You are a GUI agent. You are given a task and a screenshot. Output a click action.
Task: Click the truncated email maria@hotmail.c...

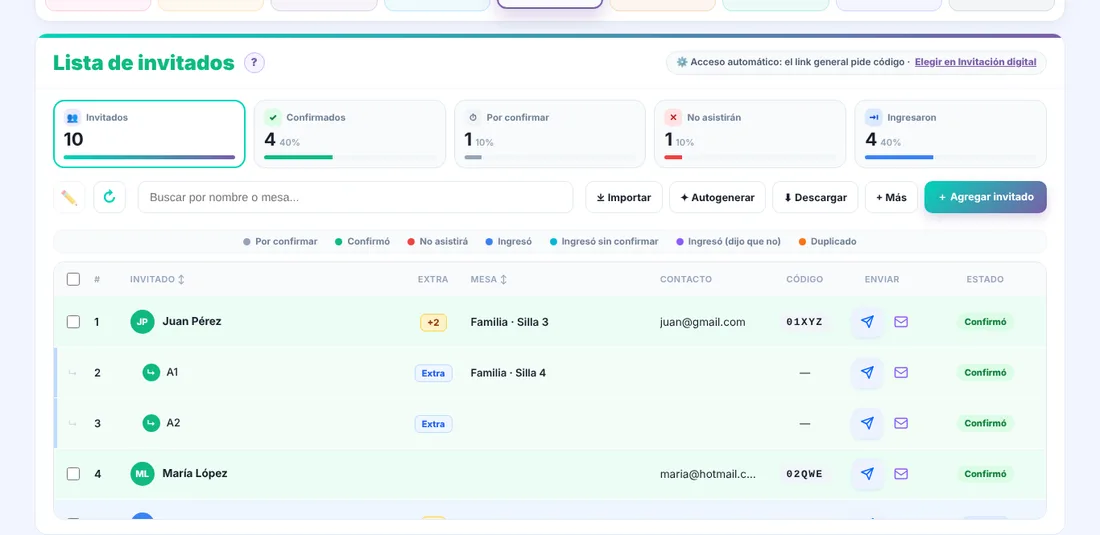tap(708, 474)
